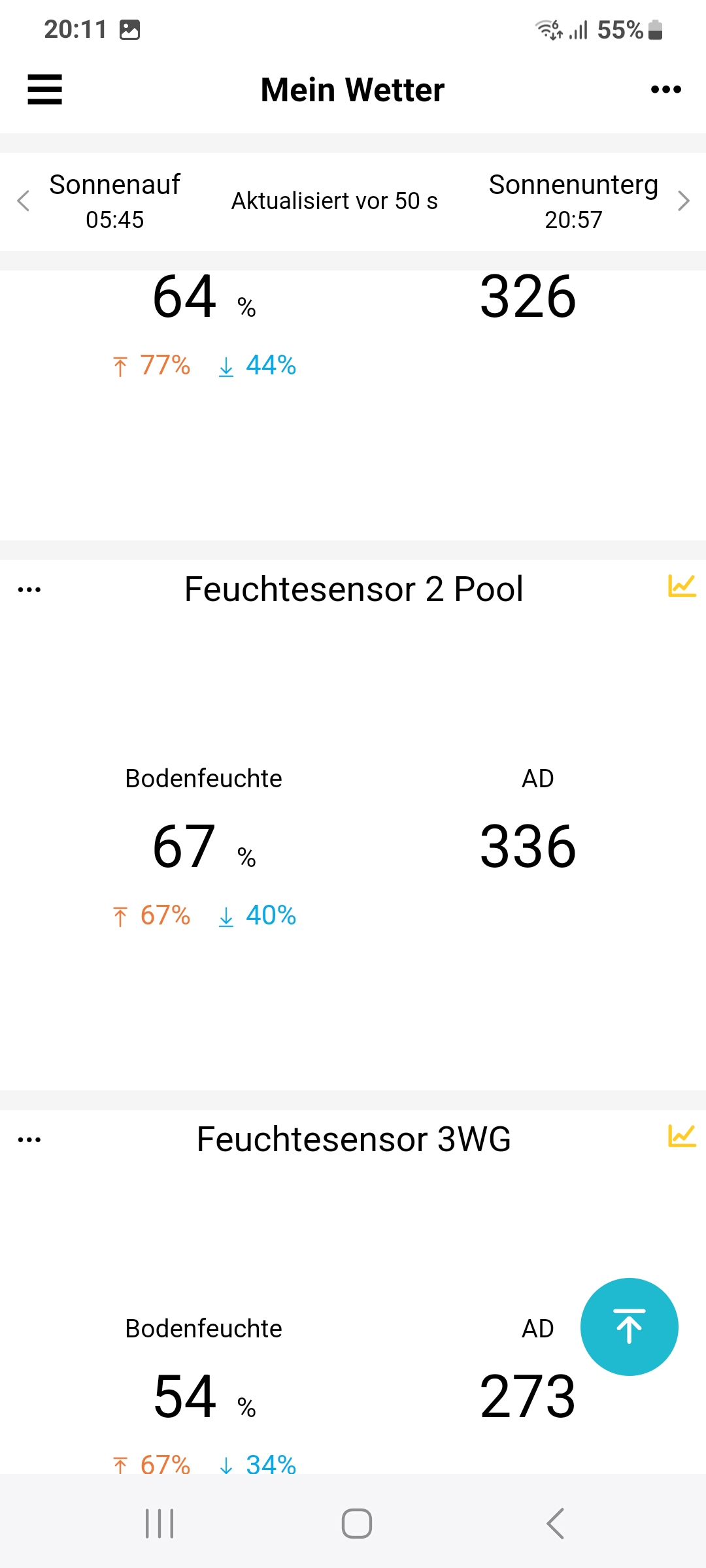Open the top-right more options menu
This screenshot has width=706, height=1568.
(665, 90)
